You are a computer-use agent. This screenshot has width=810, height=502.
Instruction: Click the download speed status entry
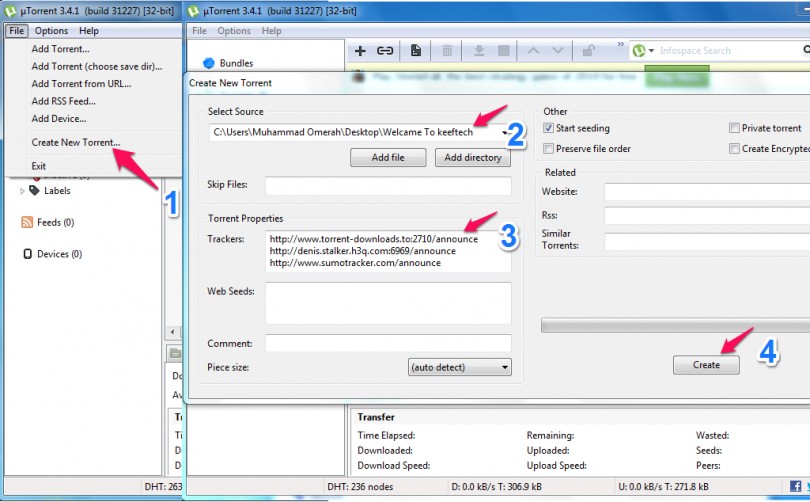tap(496, 487)
